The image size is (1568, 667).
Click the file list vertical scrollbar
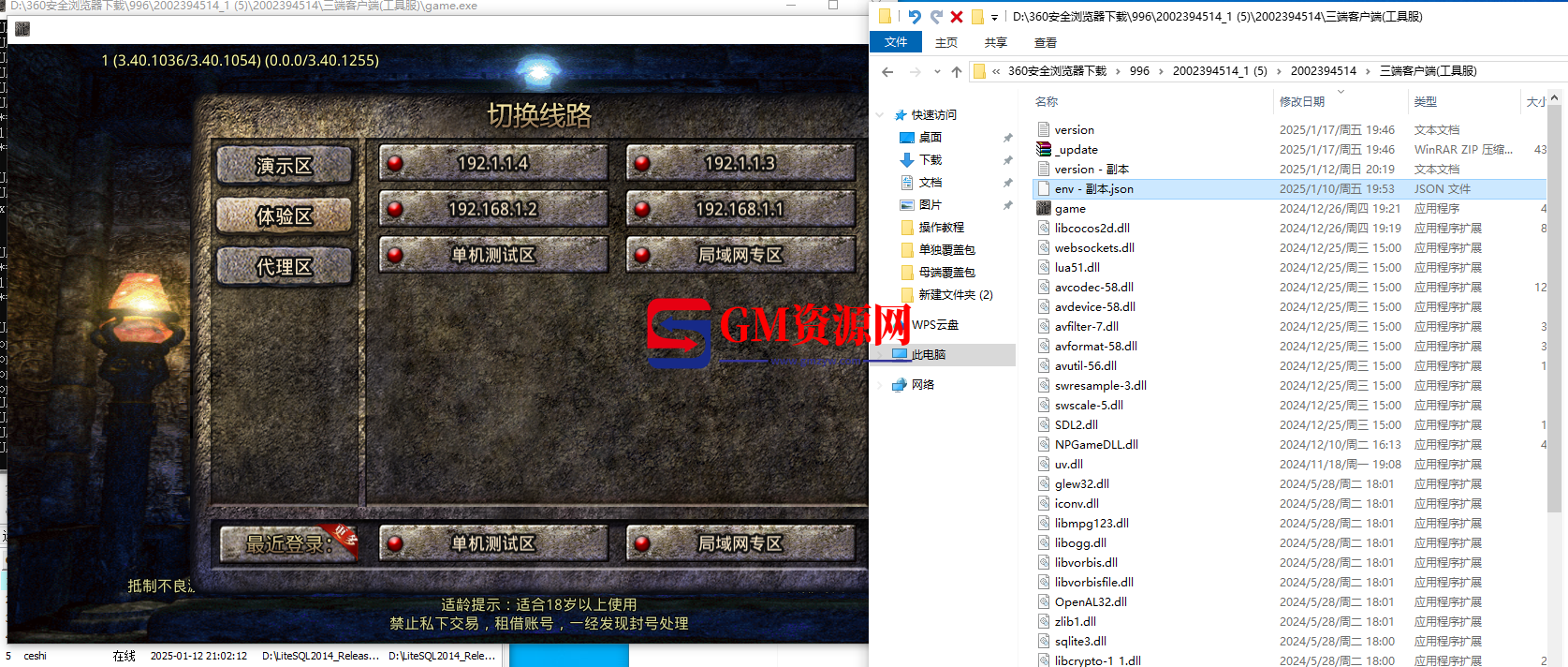[1554, 309]
